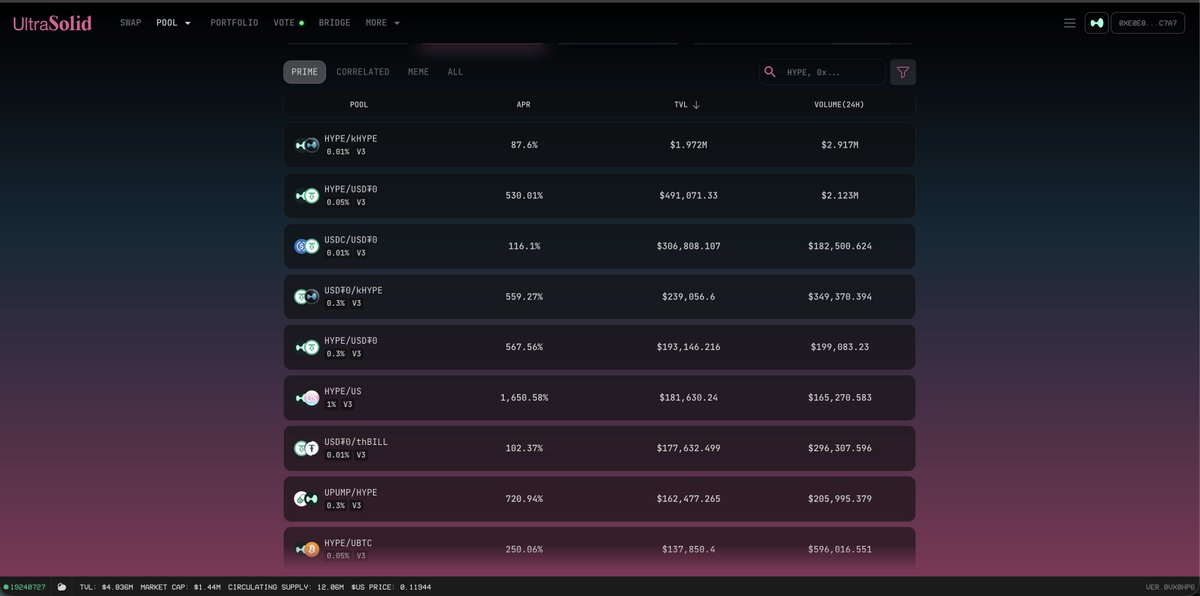The height and width of the screenshot is (596, 1200).
Task: Click the $2.123M volume value
Action: (x=840, y=195)
